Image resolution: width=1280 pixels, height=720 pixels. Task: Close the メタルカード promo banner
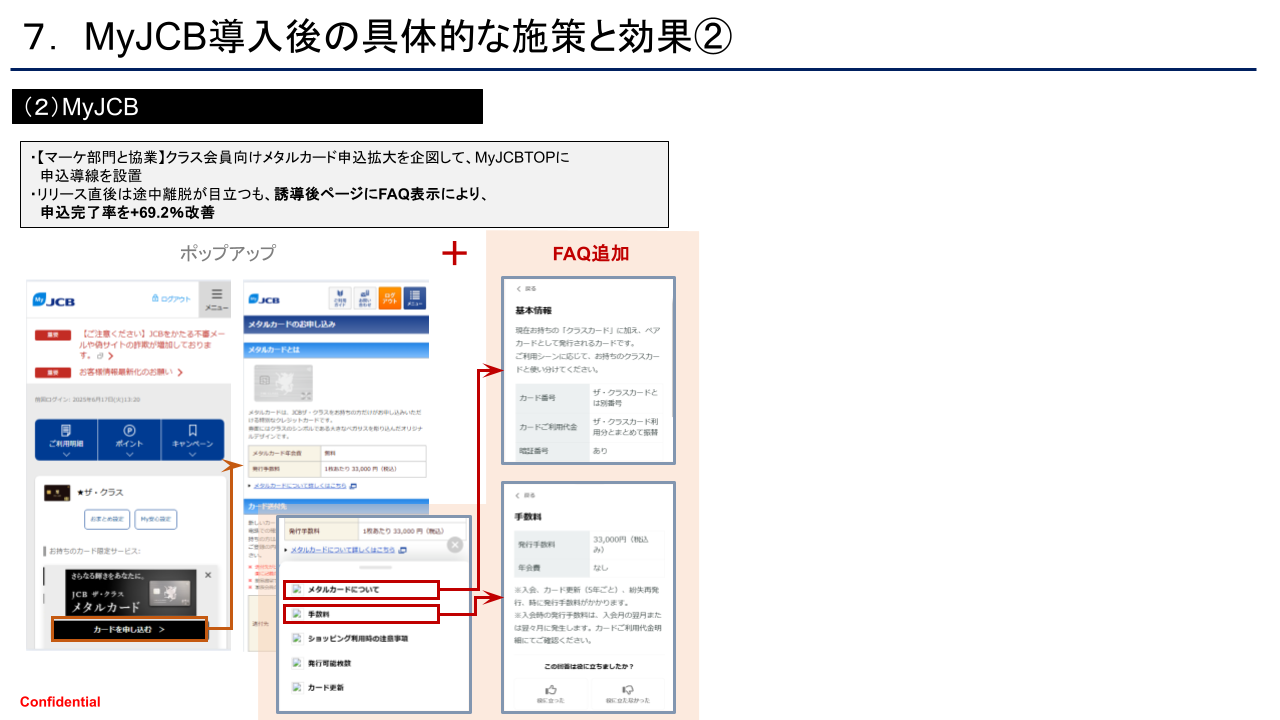tap(208, 575)
